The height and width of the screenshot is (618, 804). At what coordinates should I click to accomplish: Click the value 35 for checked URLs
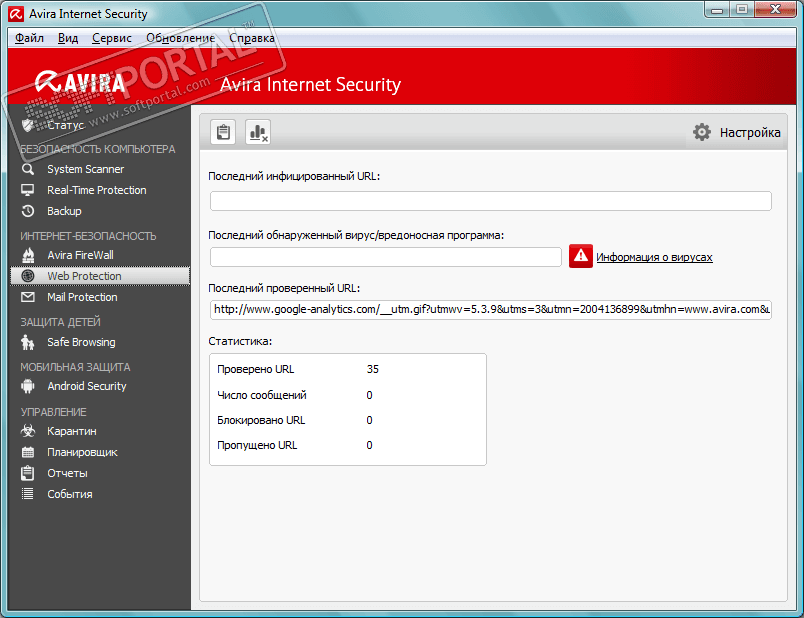pos(373,369)
